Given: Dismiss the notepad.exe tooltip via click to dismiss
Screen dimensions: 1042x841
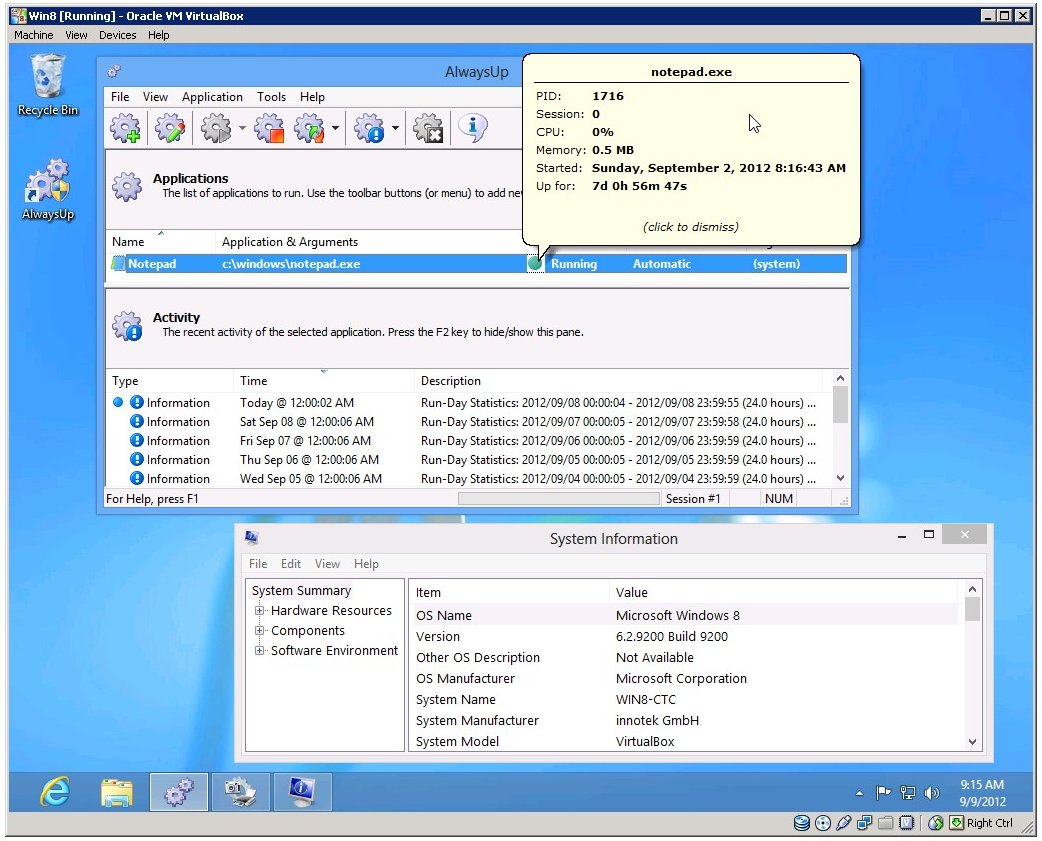Looking at the screenshot, I should (690, 227).
